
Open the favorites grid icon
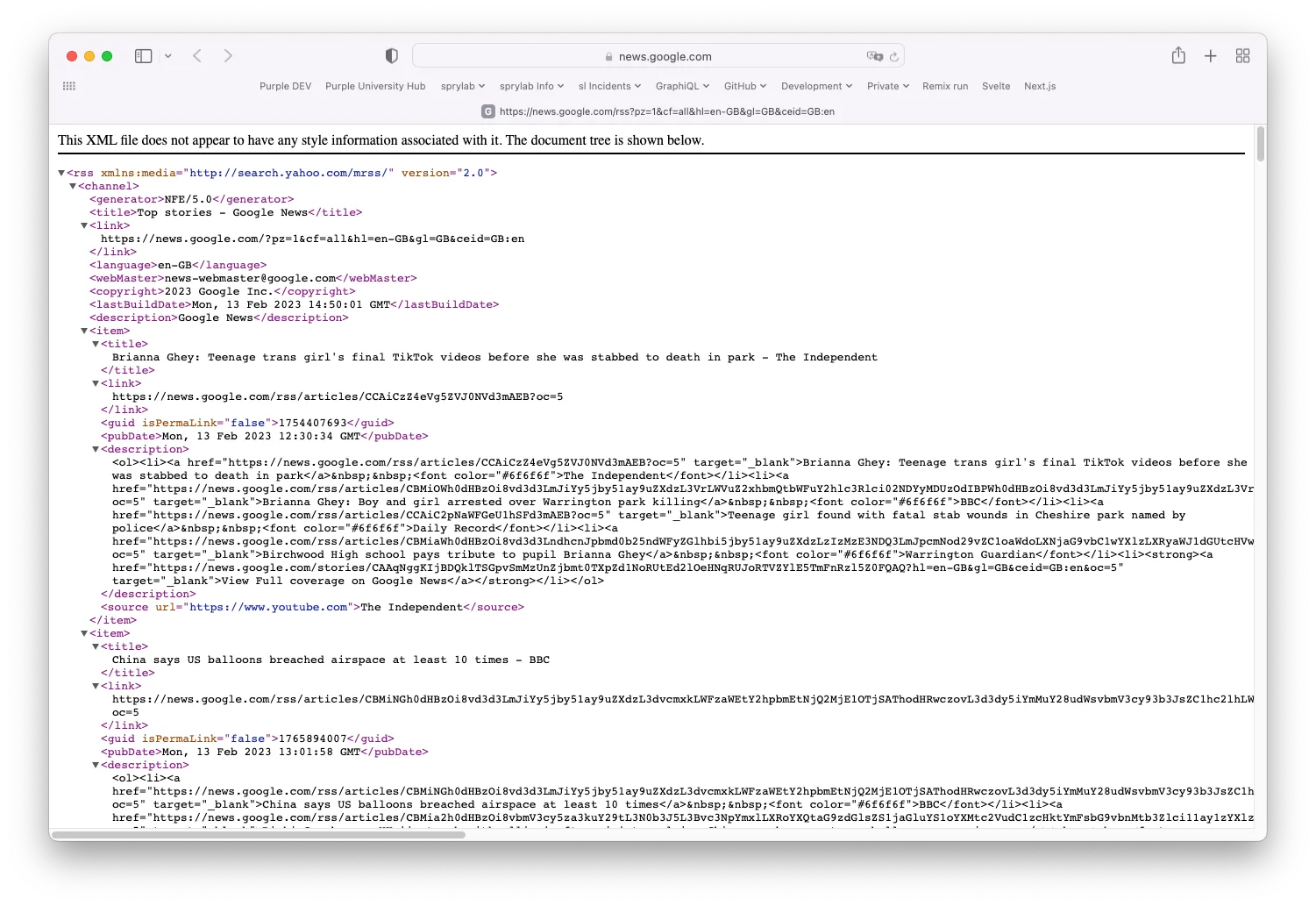click(69, 86)
